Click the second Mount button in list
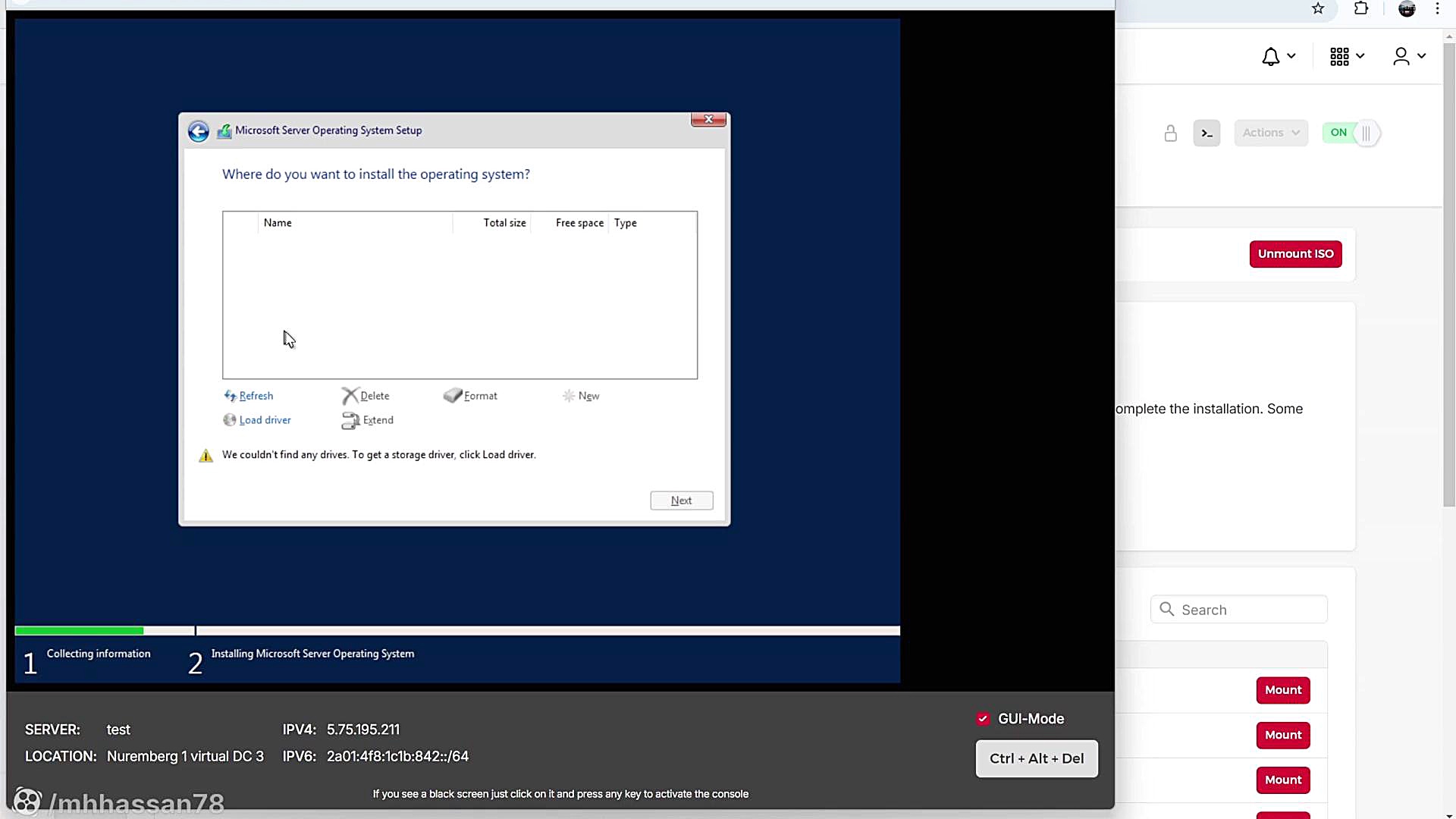Viewport: 1456px width, 819px height. [1283, 735]
